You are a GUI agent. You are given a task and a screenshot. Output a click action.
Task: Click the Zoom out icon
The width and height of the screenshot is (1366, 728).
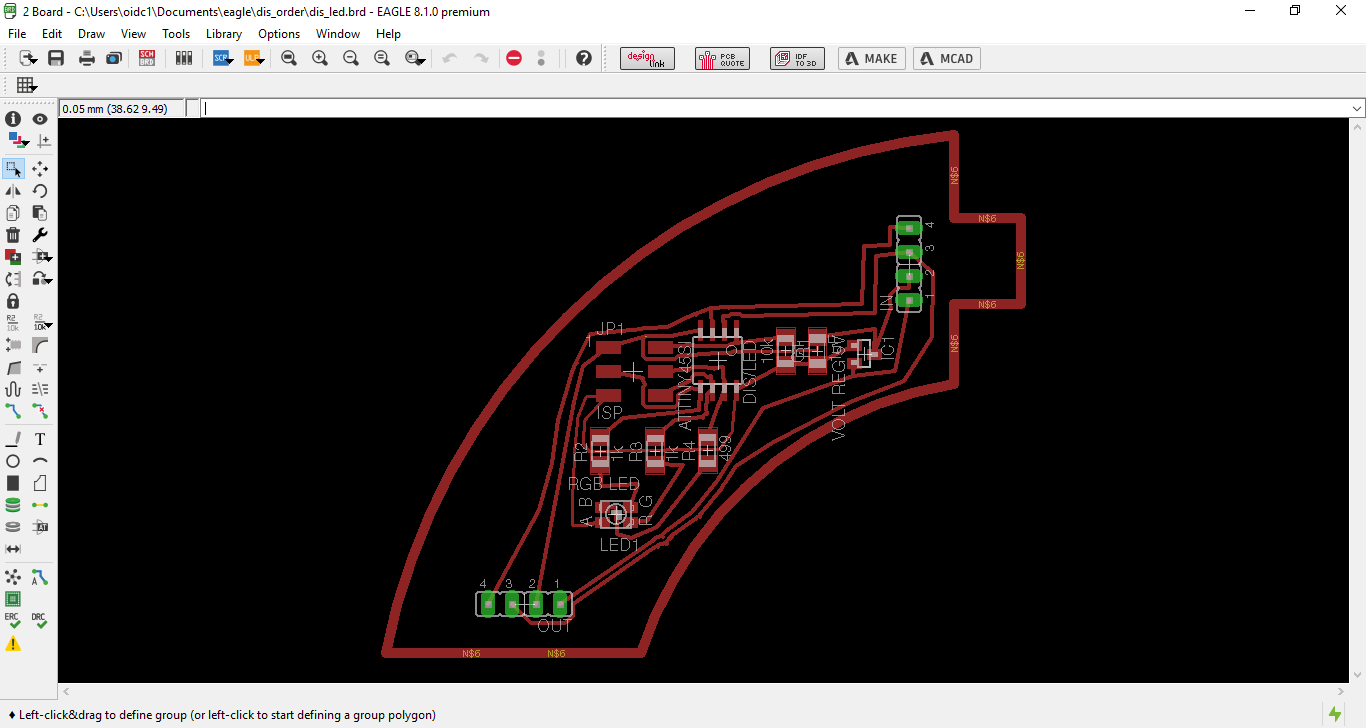click(x=351, y=58)
